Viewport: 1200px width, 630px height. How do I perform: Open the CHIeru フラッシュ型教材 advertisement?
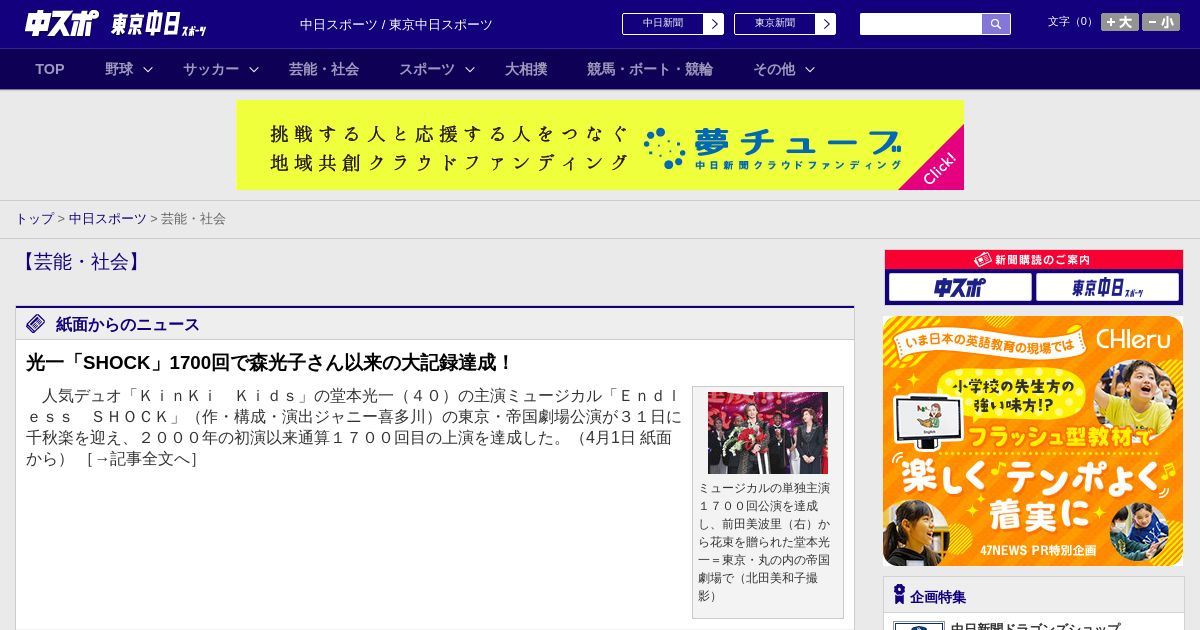pos(1033,441)
